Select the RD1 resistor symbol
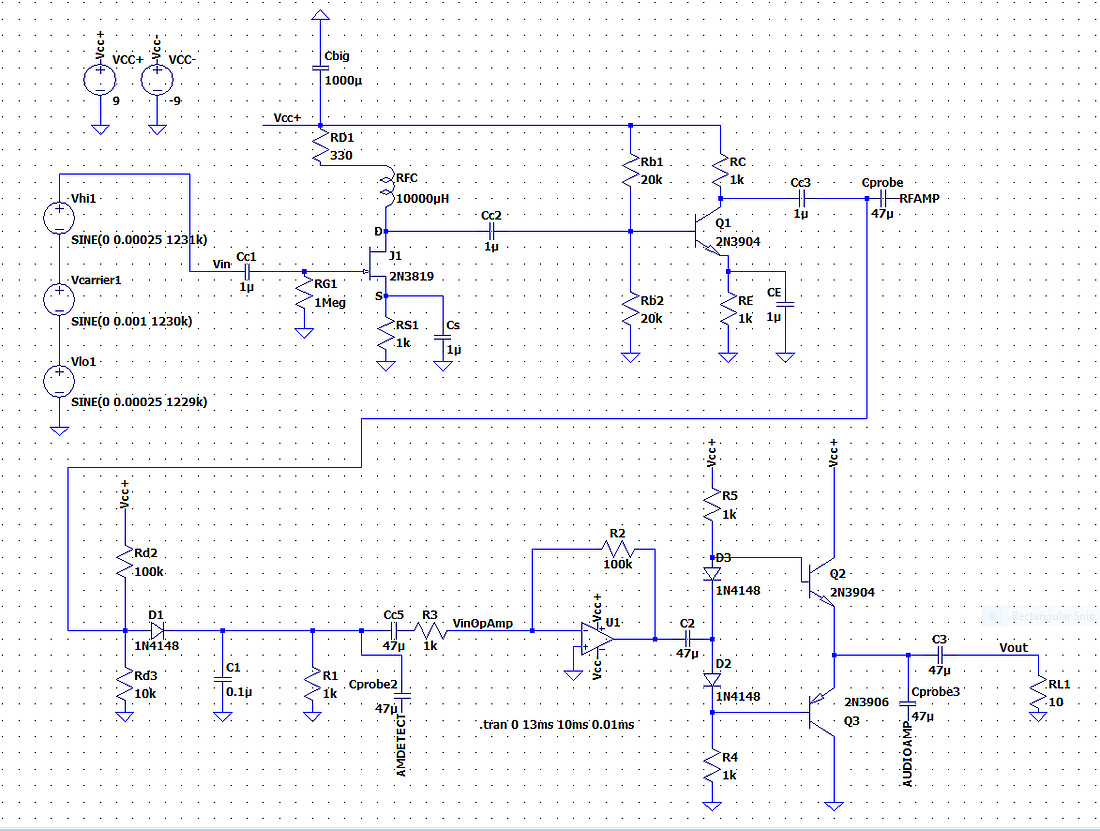Screen dimensions: 1100x831 (x=320, y=147)
